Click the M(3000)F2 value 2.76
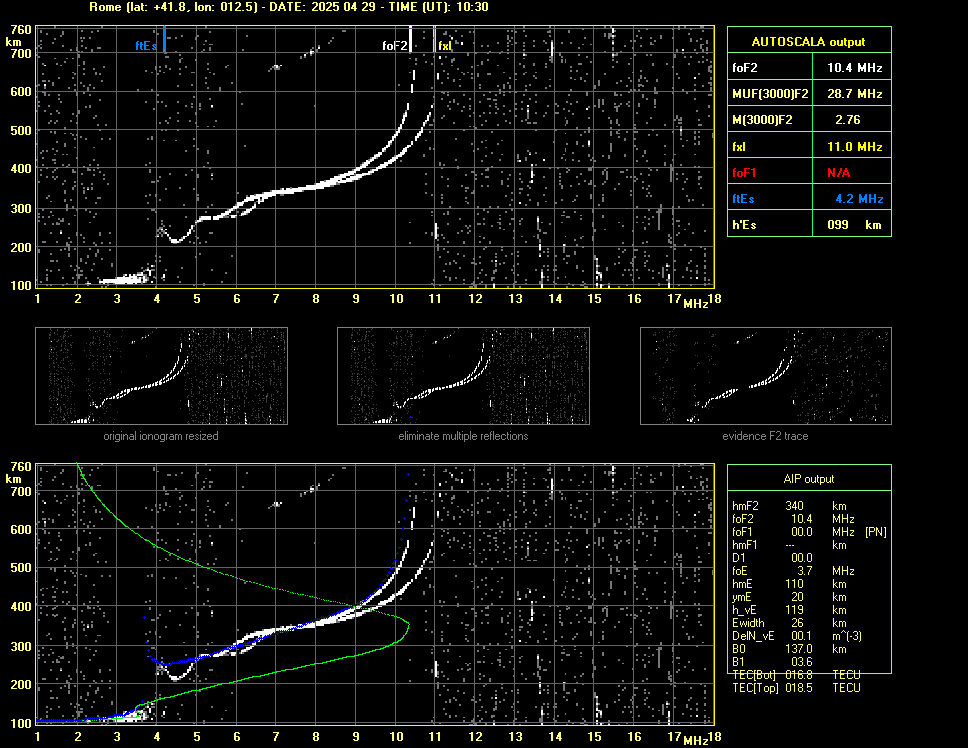Viewport: 968px width, 748px height. click(x=848, y=120)
